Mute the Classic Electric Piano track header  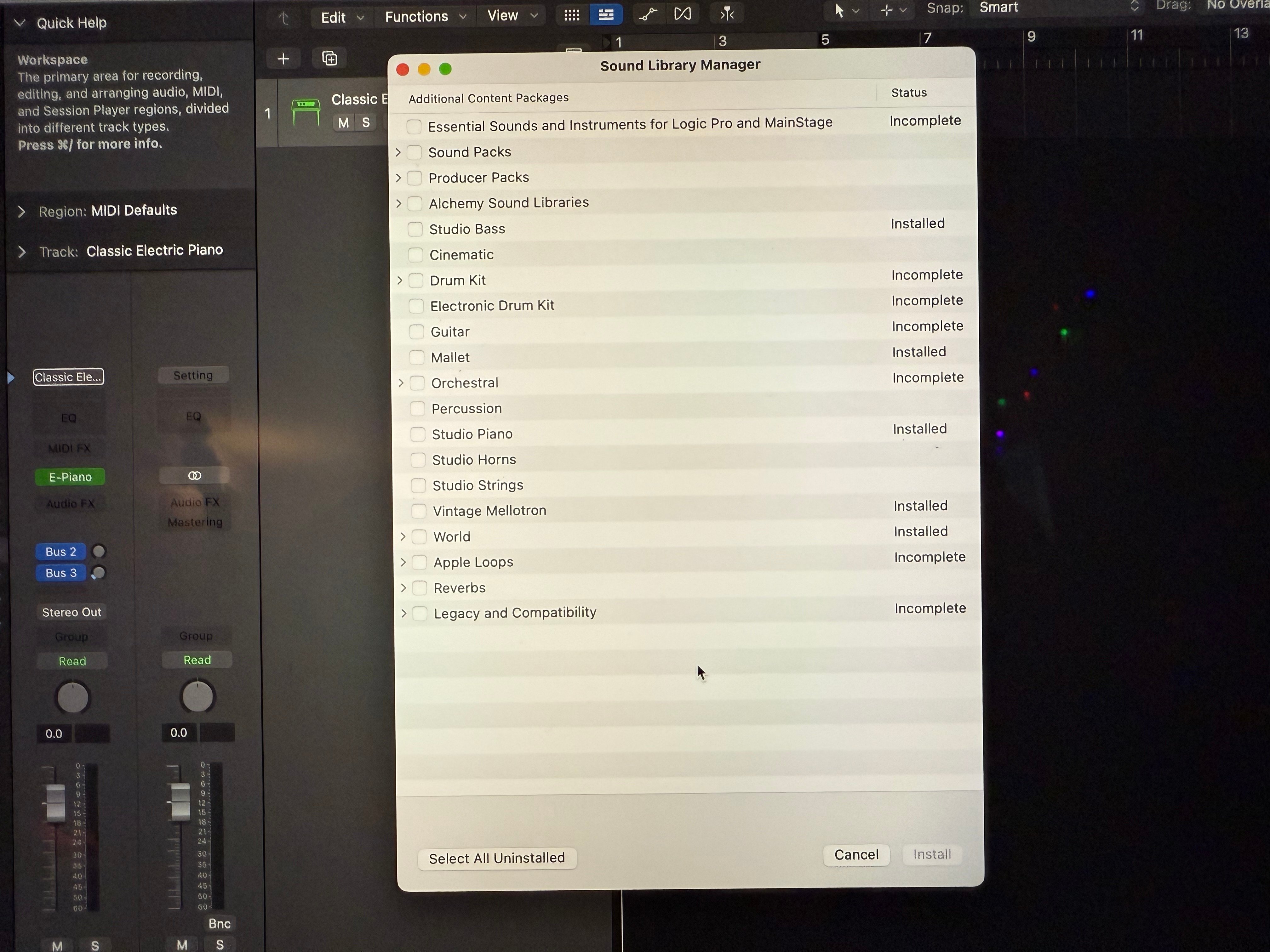point(343,123)
